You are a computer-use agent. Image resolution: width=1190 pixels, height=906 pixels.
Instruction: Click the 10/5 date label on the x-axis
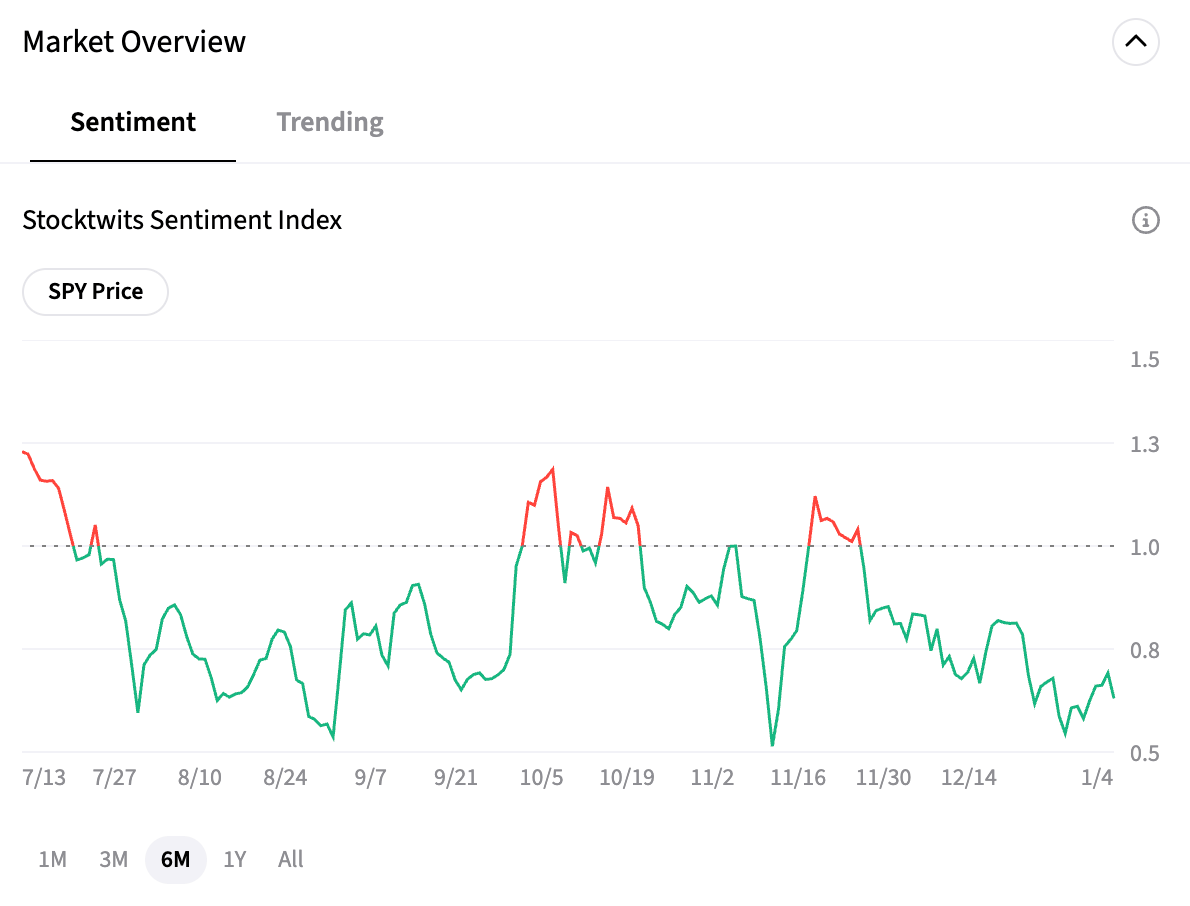coord(542,778)
